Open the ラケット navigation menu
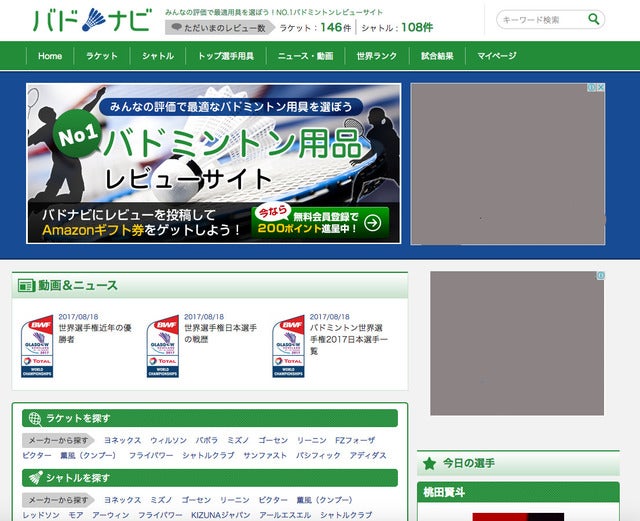Image resolution: width=640 pixels, height=521 pixels. tap(102, 56)
